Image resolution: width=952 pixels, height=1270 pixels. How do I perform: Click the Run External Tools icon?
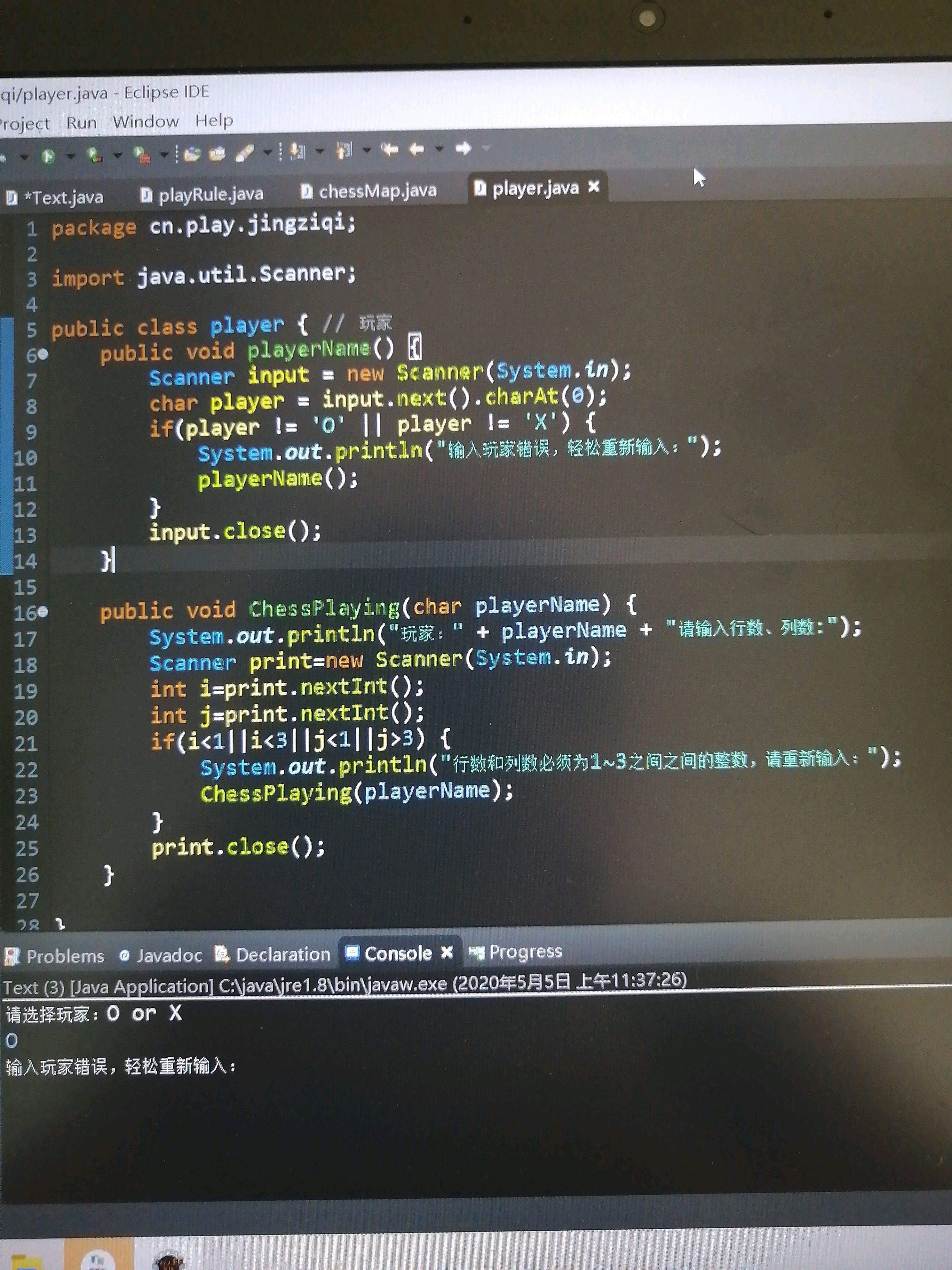click(x=141, y=155)
